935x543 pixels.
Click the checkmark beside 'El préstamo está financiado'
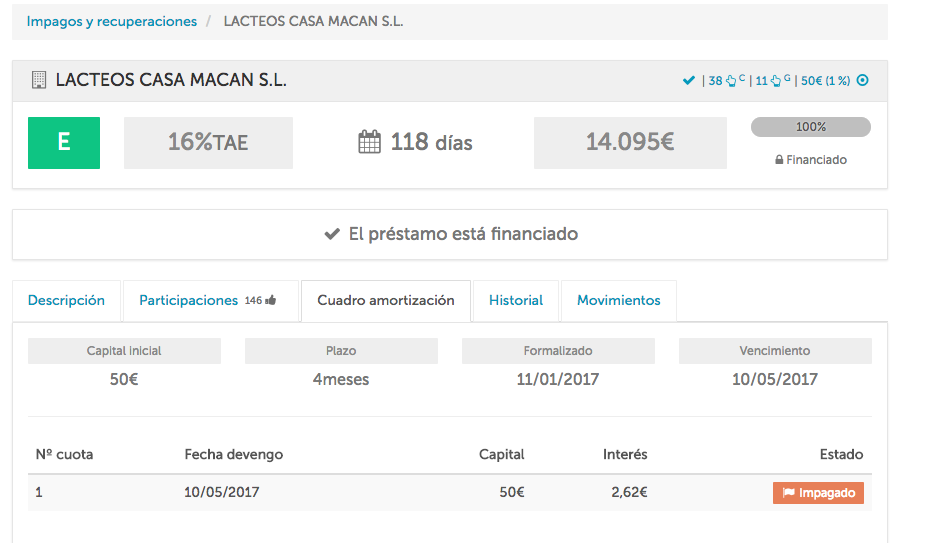(333, 234)
